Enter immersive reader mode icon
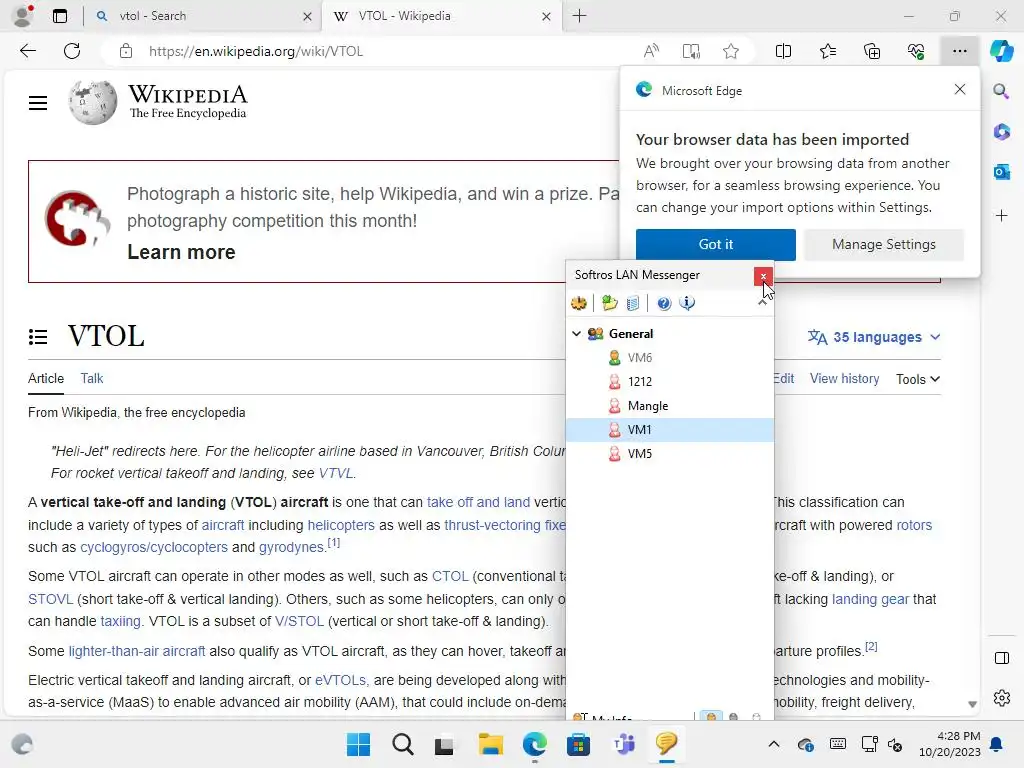The image size is (1024, 768). [691, 51]
